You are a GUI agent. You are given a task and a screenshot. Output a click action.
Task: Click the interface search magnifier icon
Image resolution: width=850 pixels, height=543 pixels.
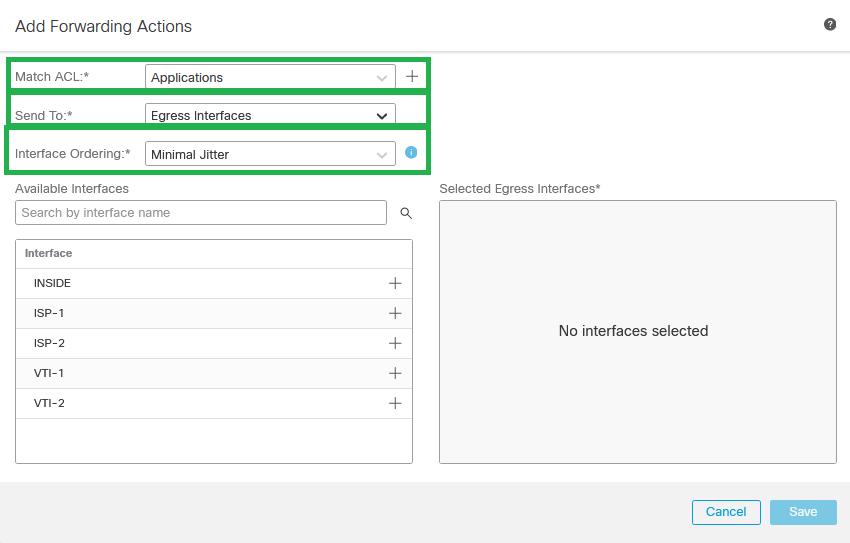pyautogui.click(x=406, y=214)
